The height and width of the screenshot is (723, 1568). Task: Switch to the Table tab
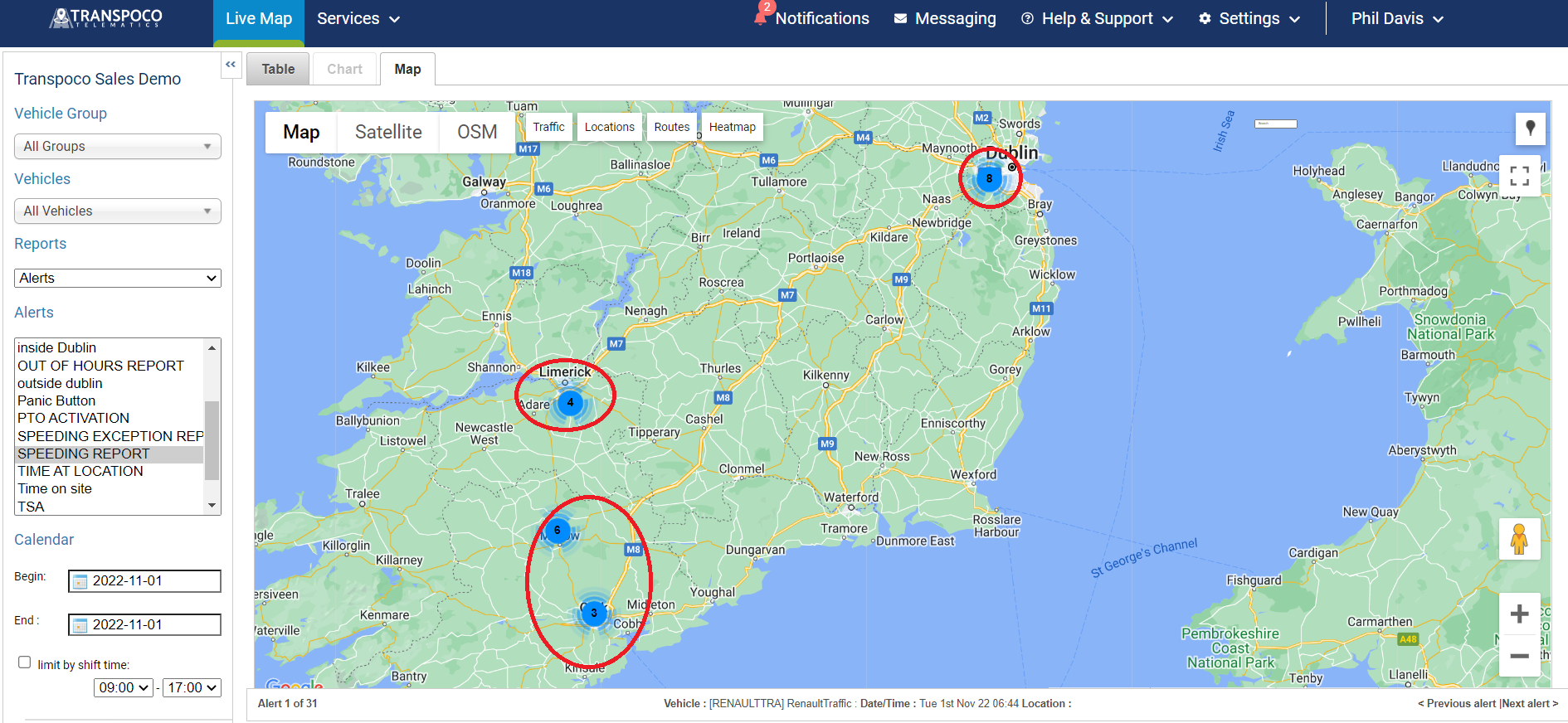click(278, 69)
